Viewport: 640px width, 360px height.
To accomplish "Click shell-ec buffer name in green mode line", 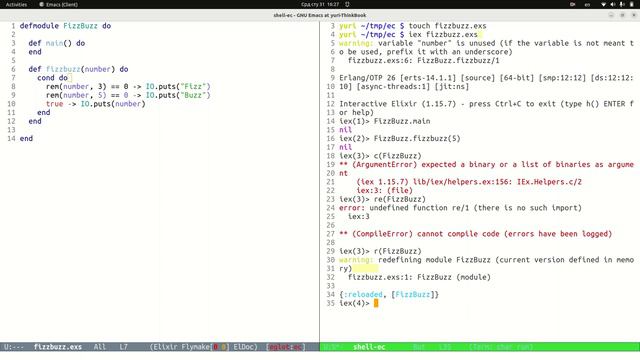I will click(x=369, y=347).
